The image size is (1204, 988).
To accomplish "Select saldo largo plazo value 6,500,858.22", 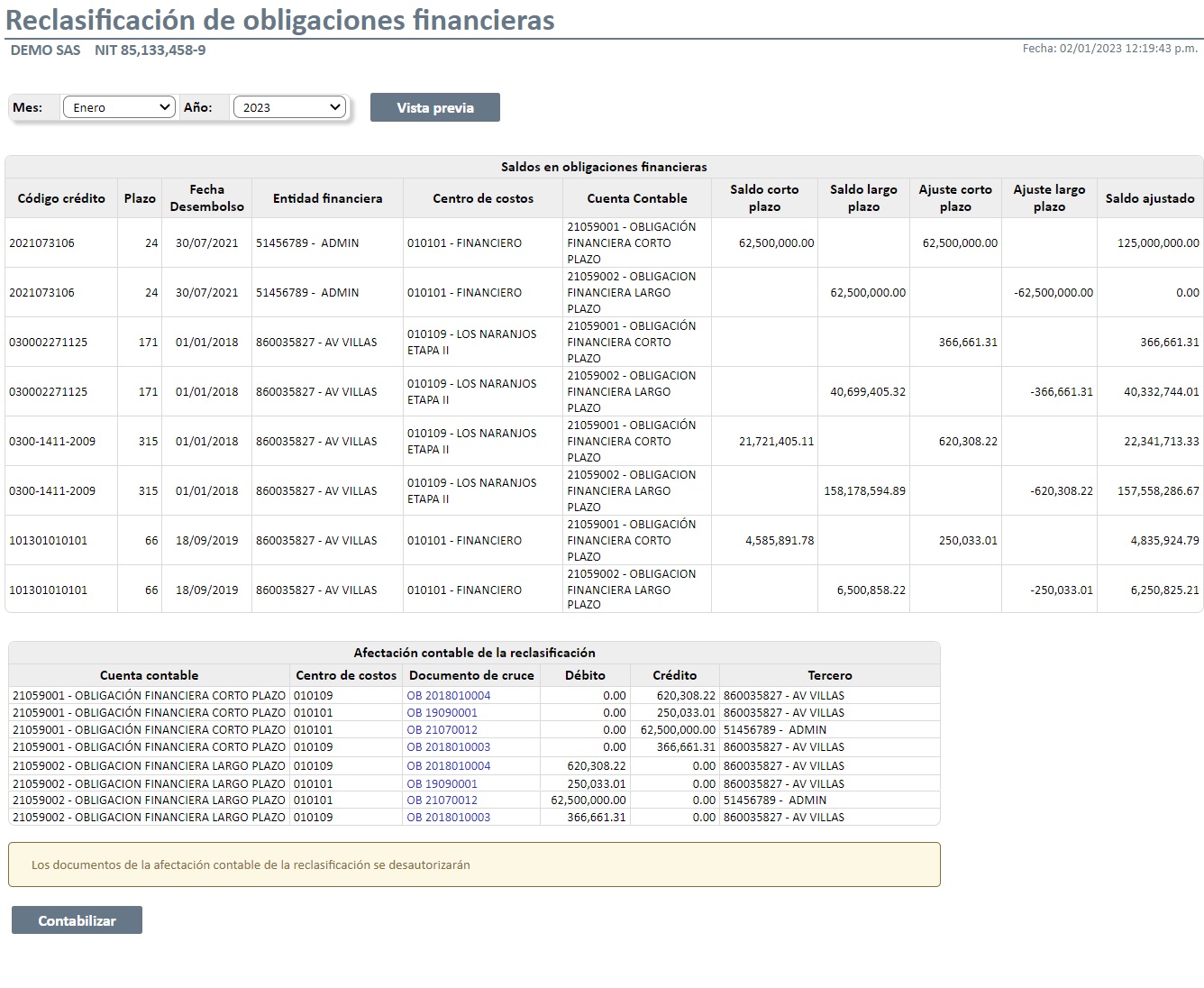I will (871, 590).
